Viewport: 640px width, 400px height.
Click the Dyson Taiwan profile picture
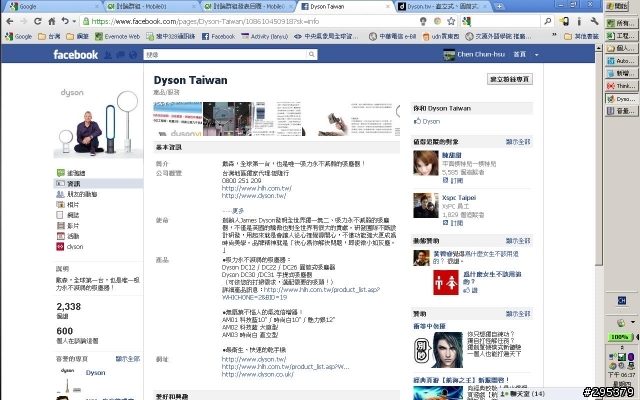[98, 122]
